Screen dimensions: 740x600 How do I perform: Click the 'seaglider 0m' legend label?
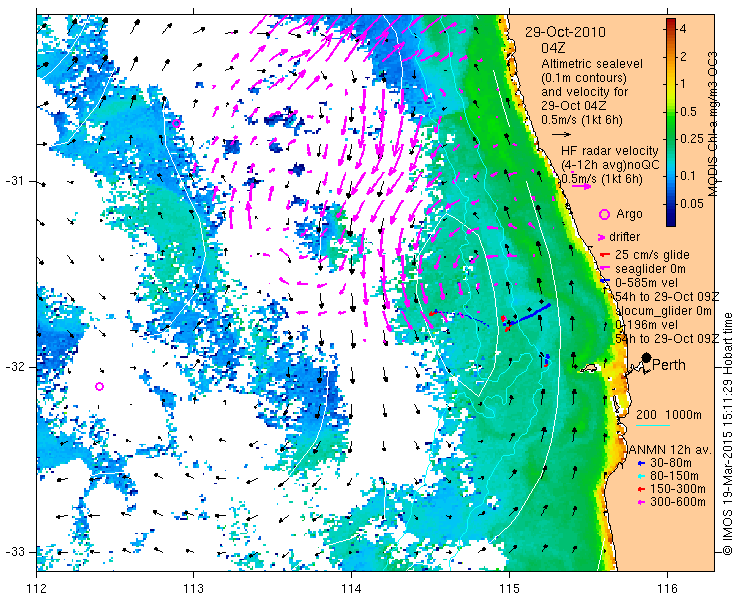click(650, 269)
